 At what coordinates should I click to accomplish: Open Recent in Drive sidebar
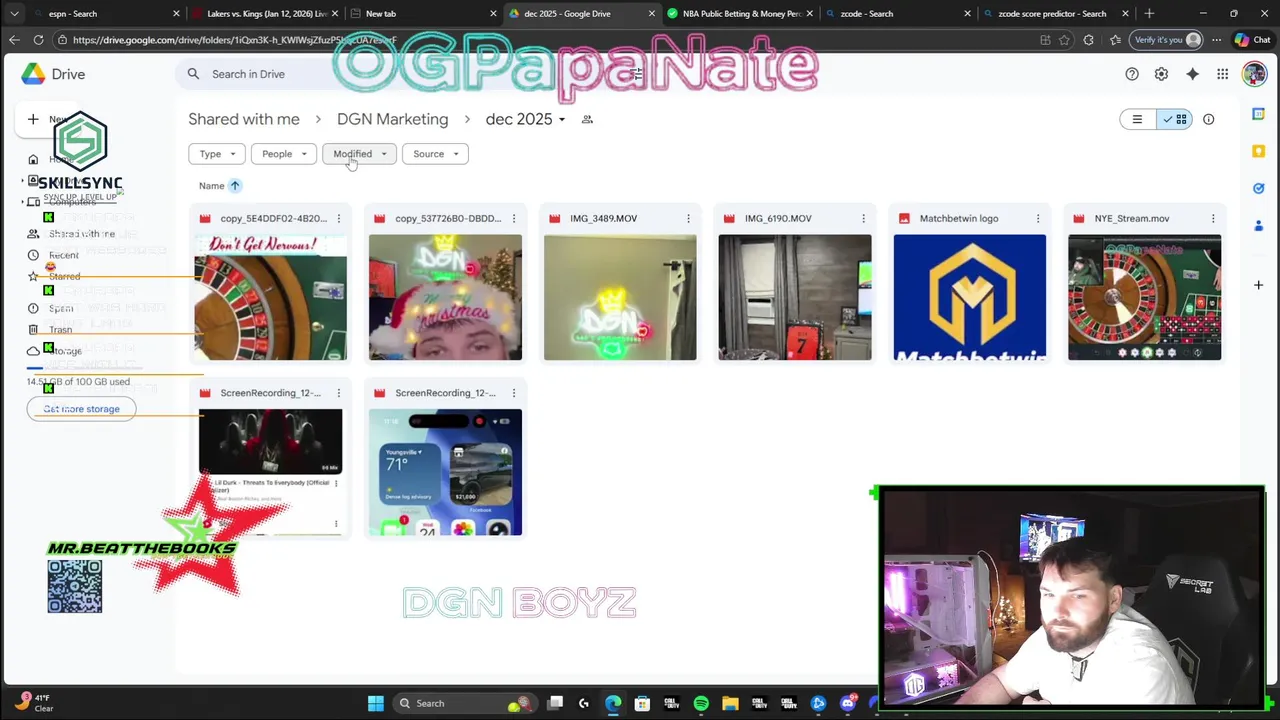64,255
